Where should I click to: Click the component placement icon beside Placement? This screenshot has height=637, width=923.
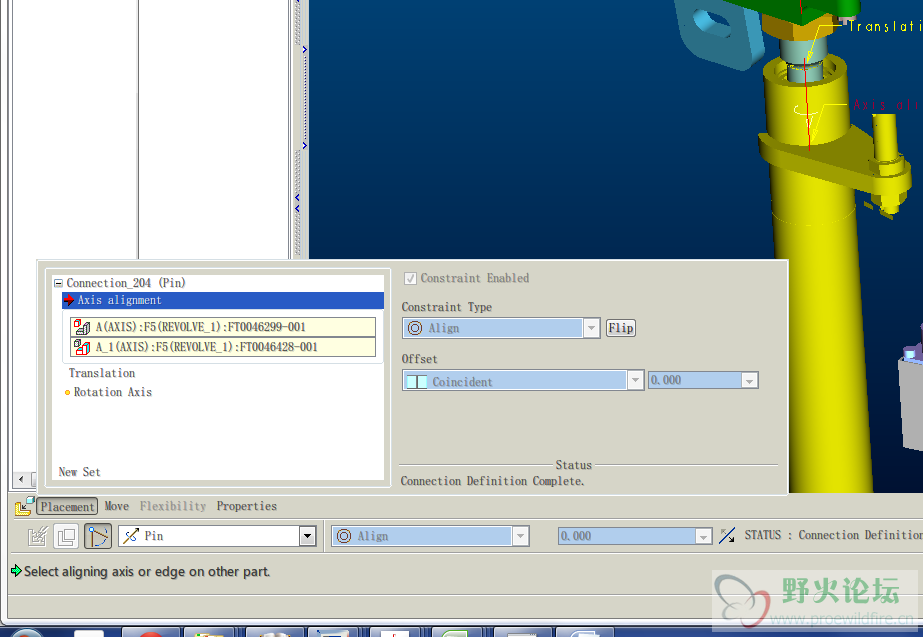24,506
